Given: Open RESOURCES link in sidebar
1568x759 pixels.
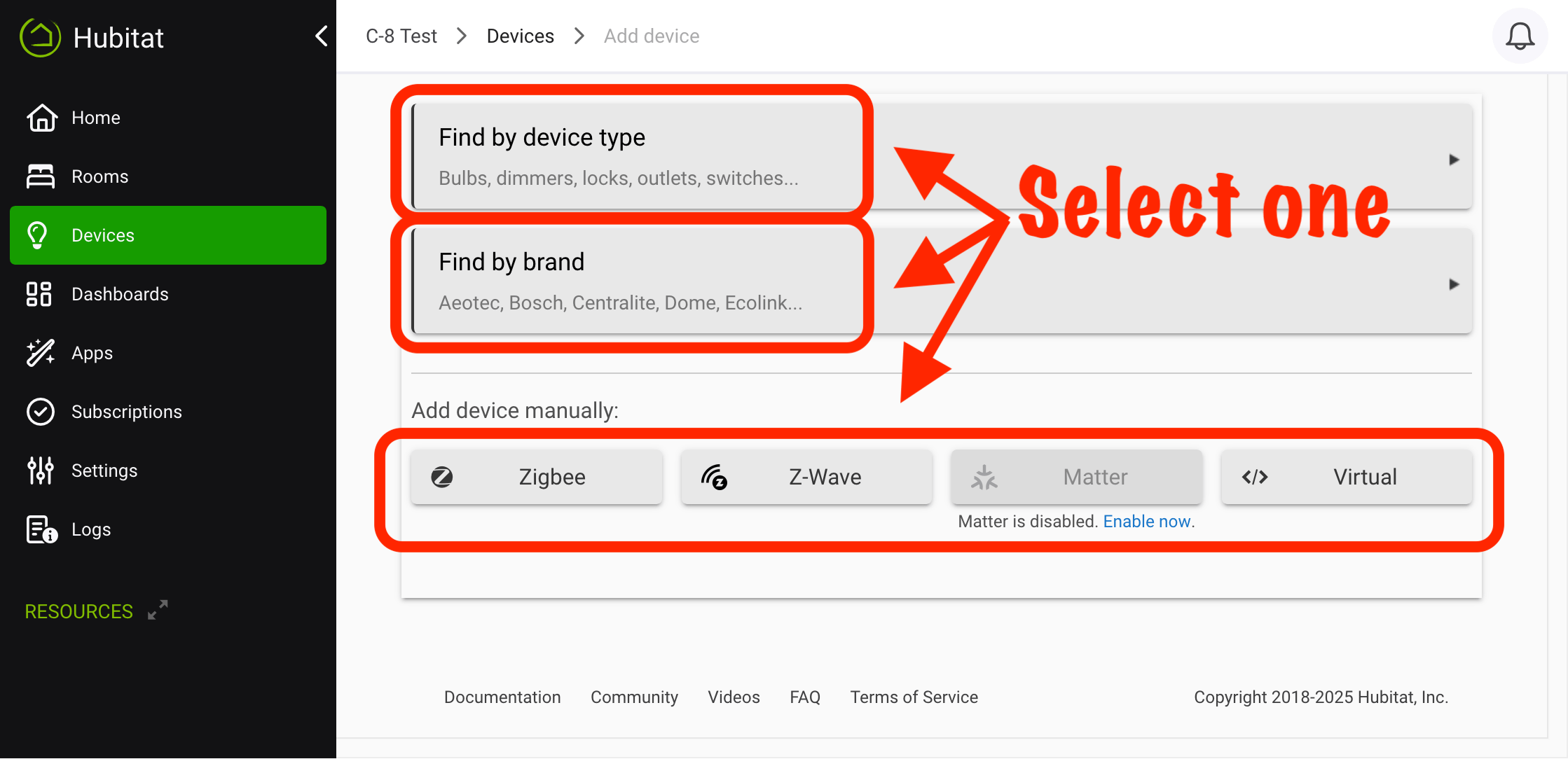Looking at the screenshot, I should click(x=79, y=611).
